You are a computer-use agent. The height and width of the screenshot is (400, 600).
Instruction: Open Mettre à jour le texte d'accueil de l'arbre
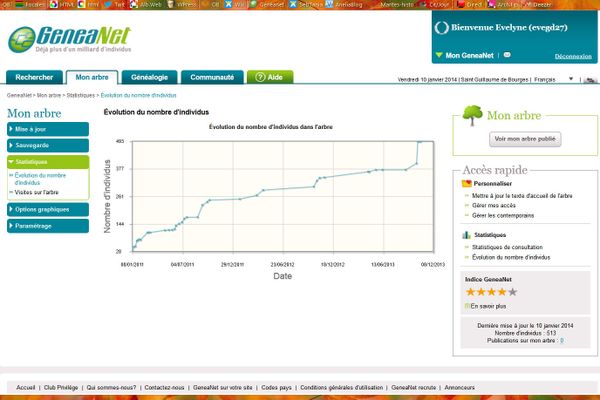(x=522, y=196)
